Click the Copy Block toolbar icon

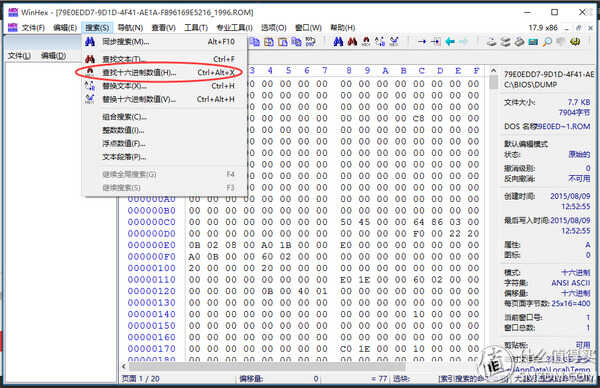tap(254, 42)
